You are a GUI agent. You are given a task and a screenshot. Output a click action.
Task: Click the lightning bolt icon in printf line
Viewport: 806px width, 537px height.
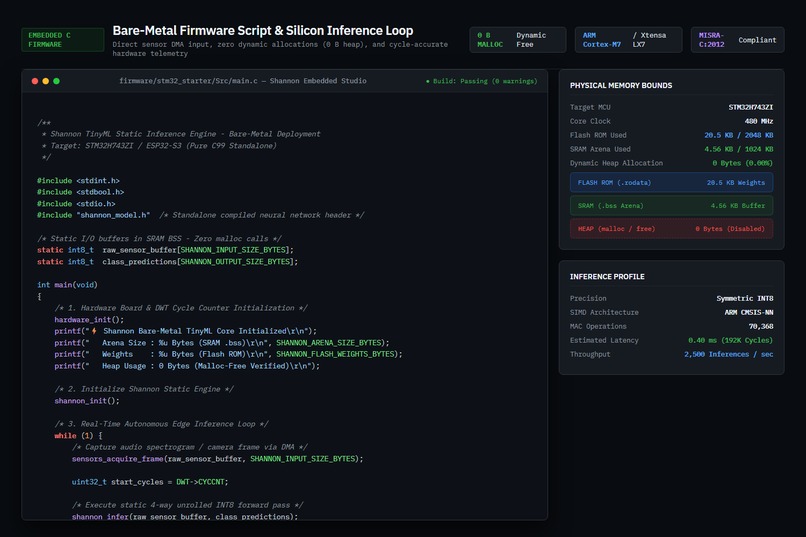[94, 331]
